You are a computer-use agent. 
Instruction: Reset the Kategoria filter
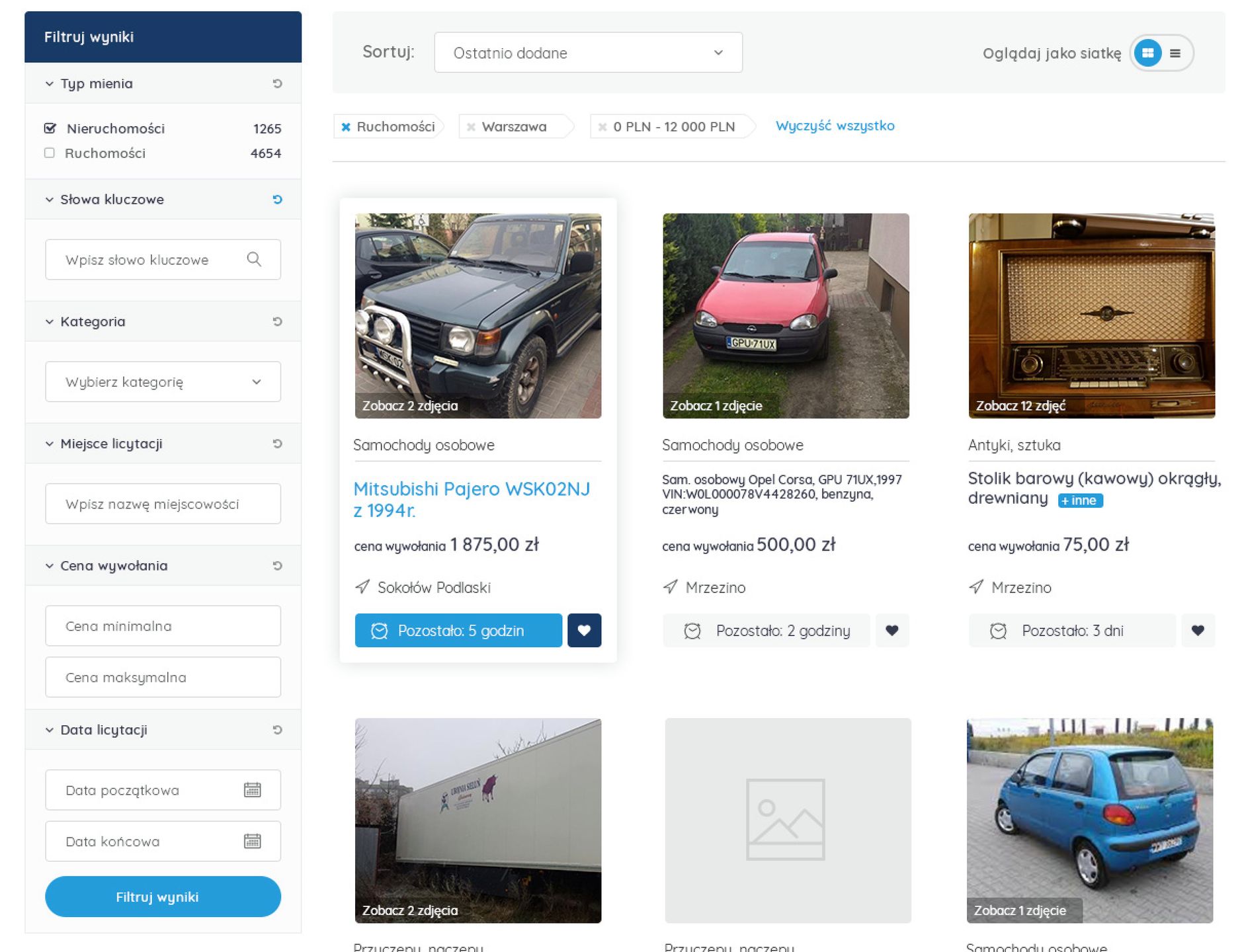point(277,321)
